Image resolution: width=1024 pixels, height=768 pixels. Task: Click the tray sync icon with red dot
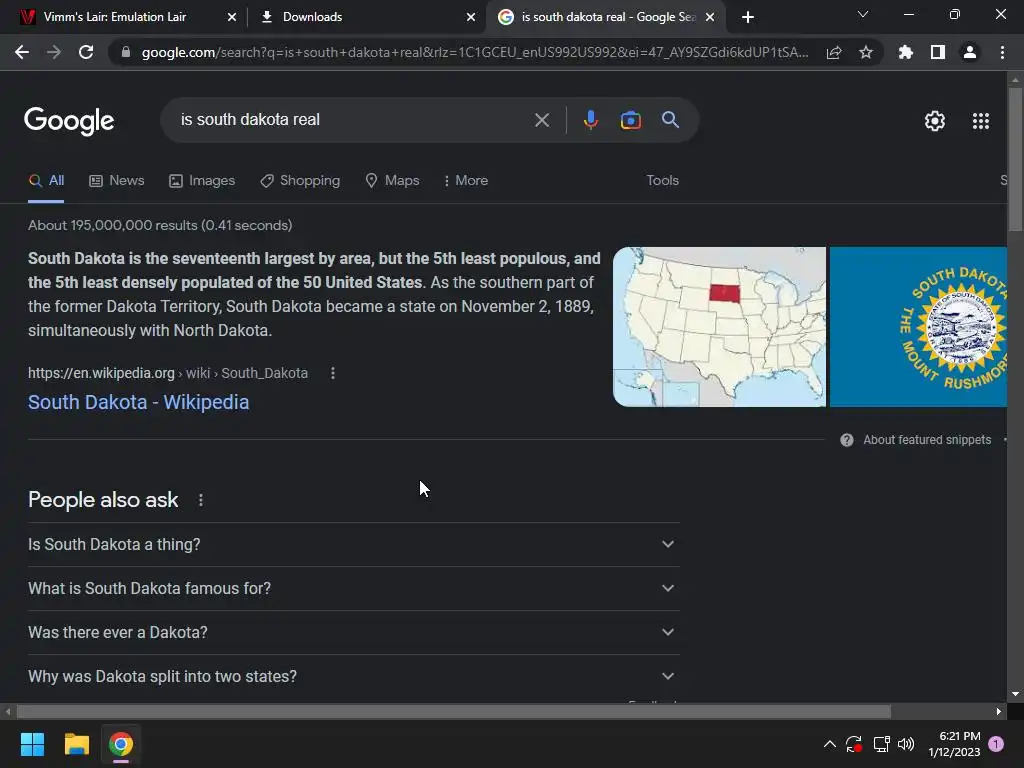(x=854, y=744)
